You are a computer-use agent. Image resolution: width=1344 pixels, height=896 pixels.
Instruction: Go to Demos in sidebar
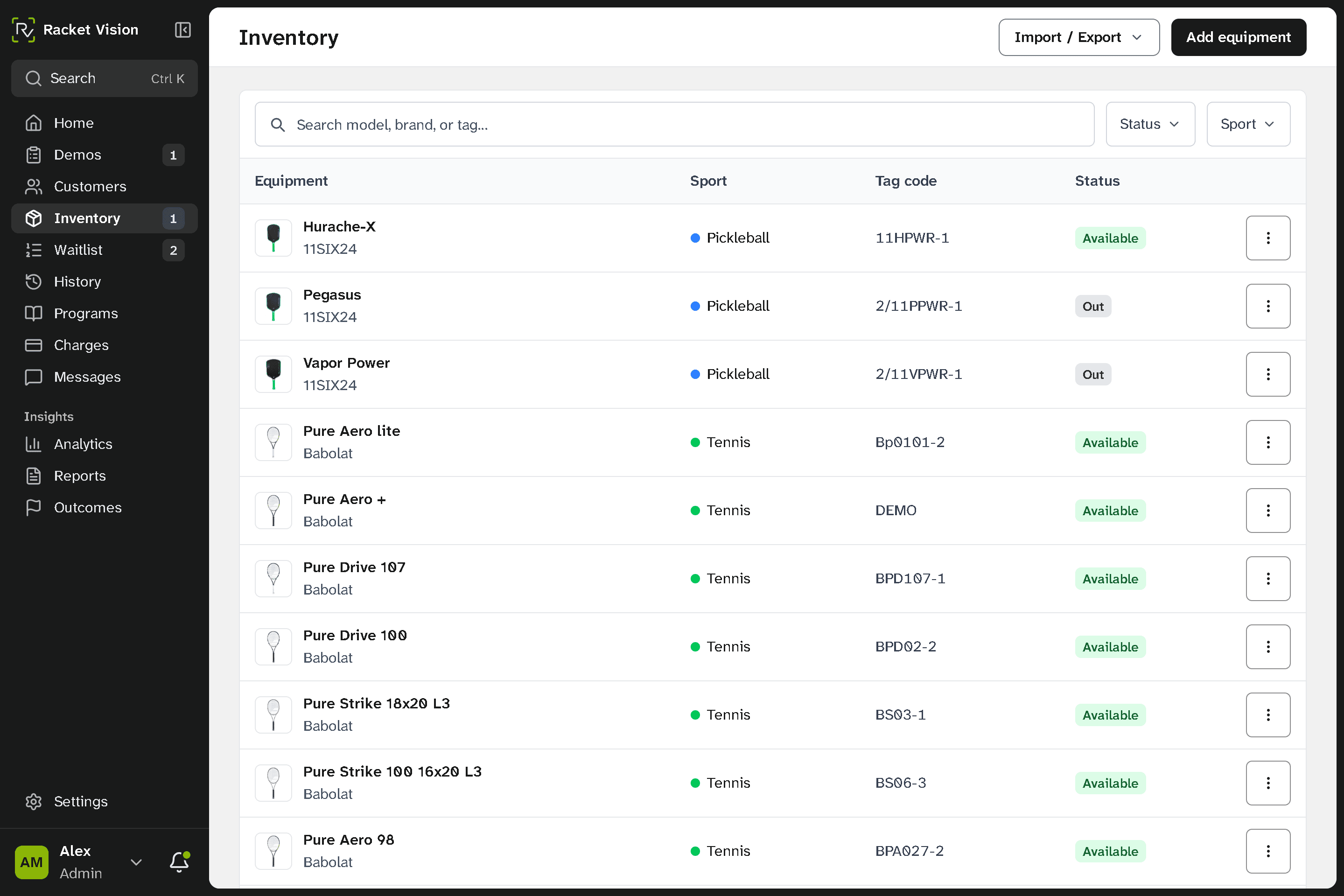[105, 155]
